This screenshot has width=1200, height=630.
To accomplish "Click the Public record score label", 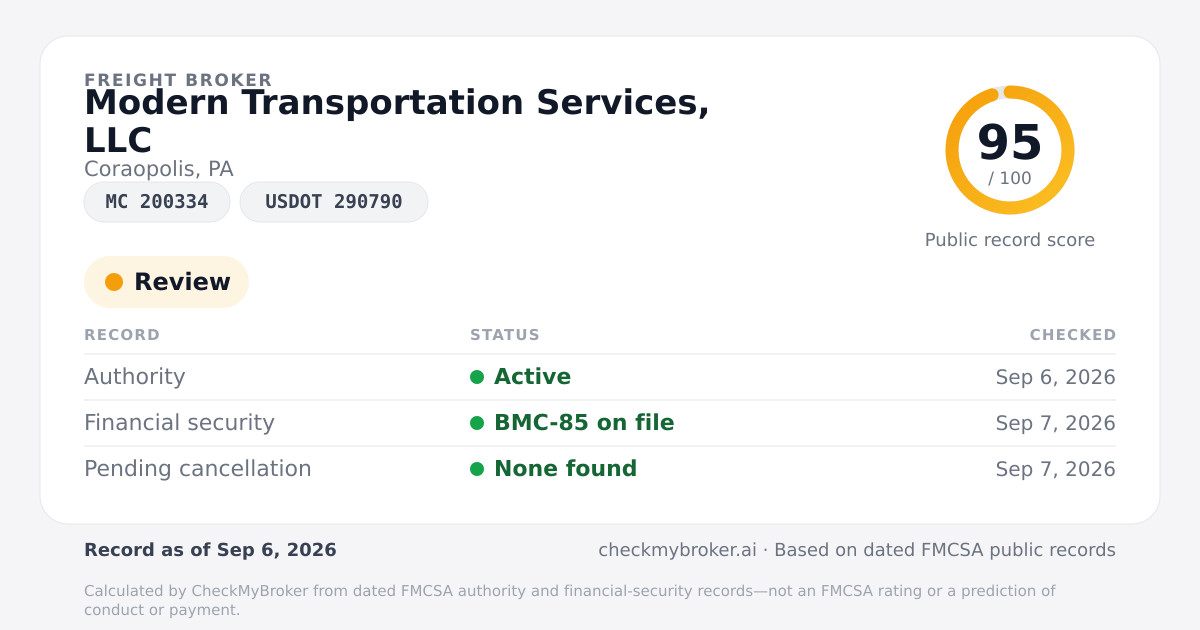I will click(x=1010, y=240).
